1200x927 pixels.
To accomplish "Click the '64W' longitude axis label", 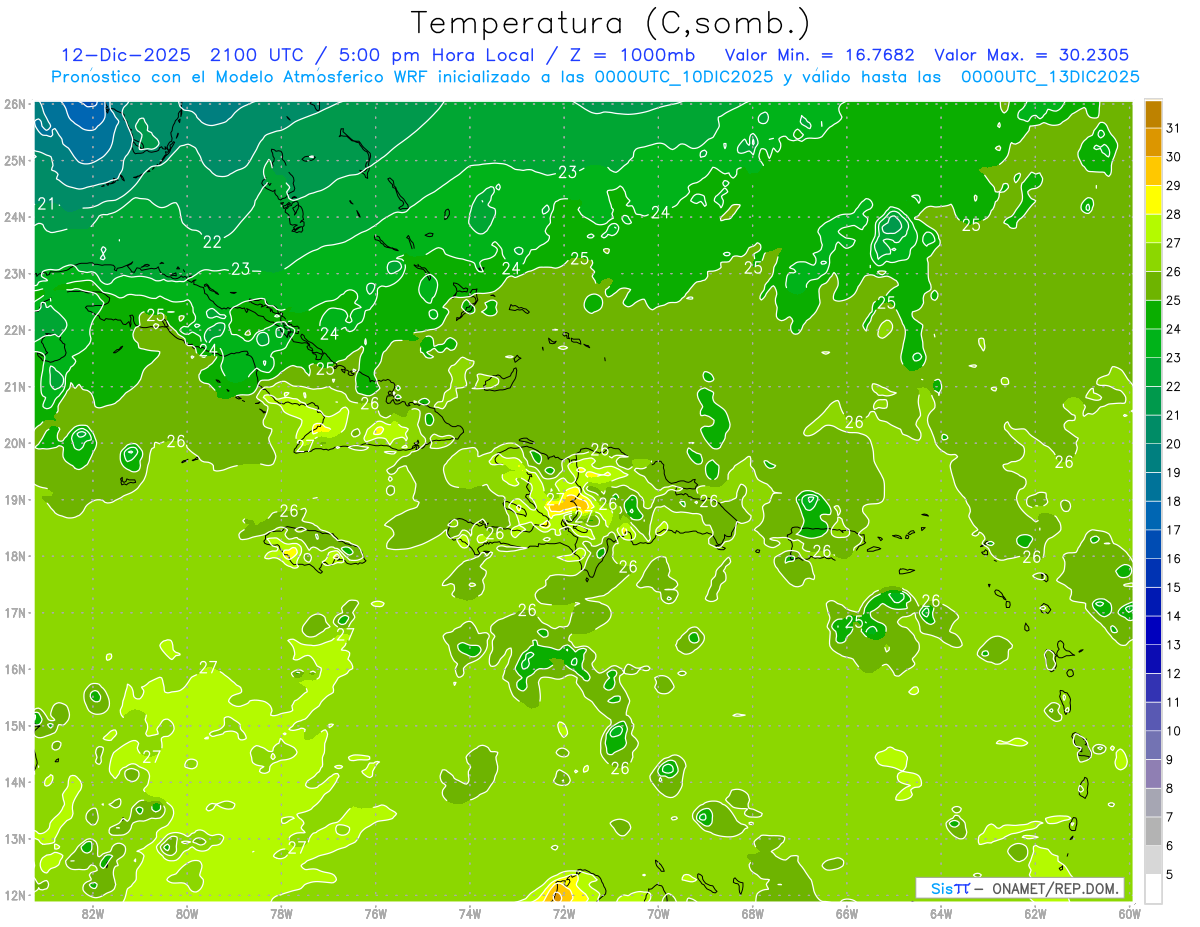I will 941,913.
